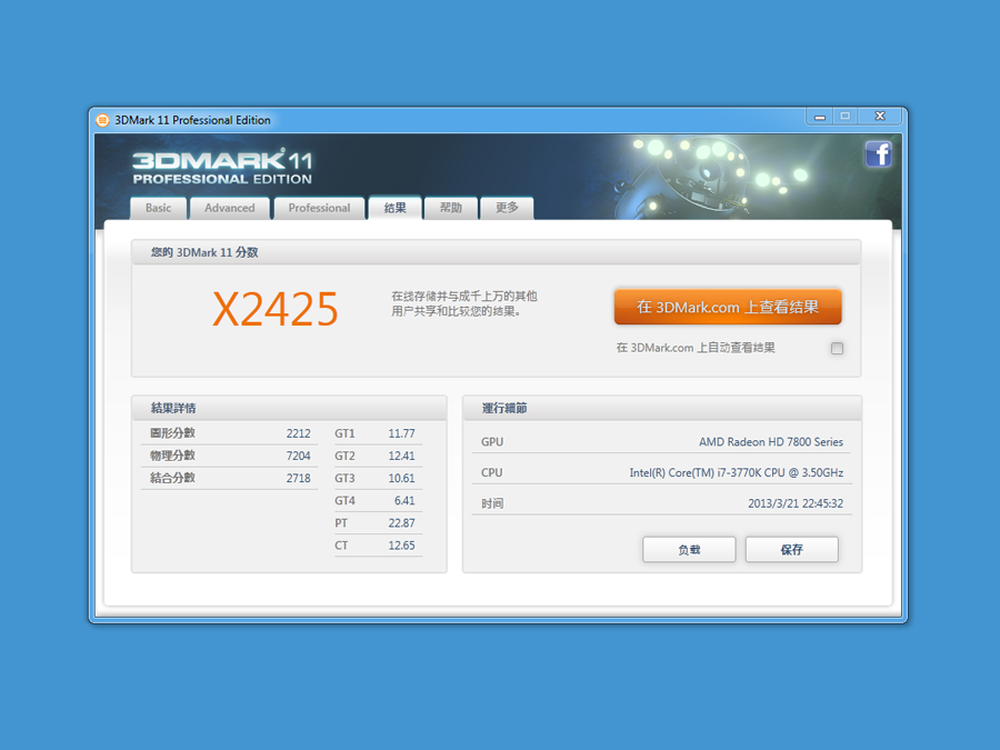Close the 3DMark 11 window
The height and width of the screenshot is (750, 1000).
point(879,117)
